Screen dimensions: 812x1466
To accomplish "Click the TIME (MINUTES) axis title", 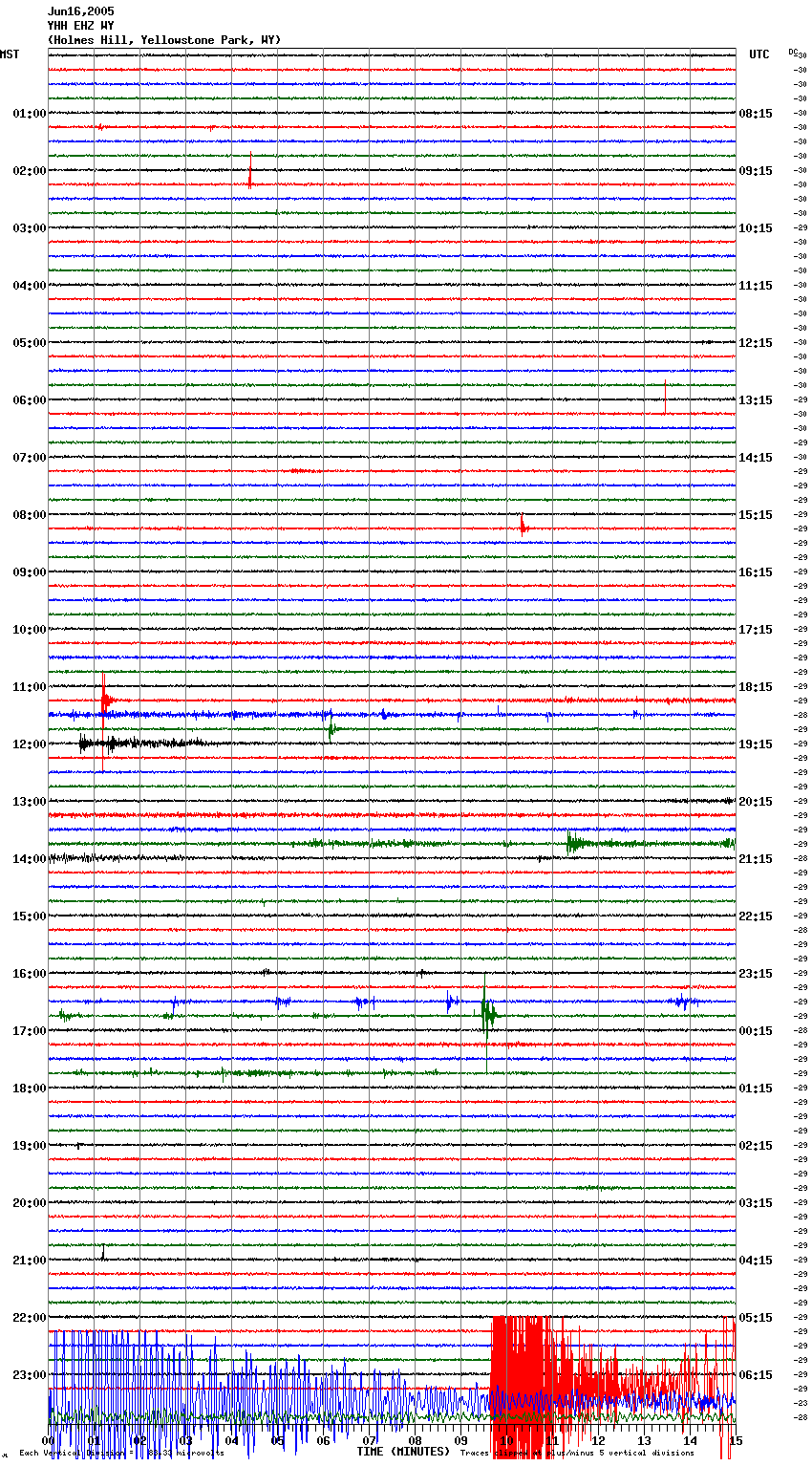I will click(403, 1452).
